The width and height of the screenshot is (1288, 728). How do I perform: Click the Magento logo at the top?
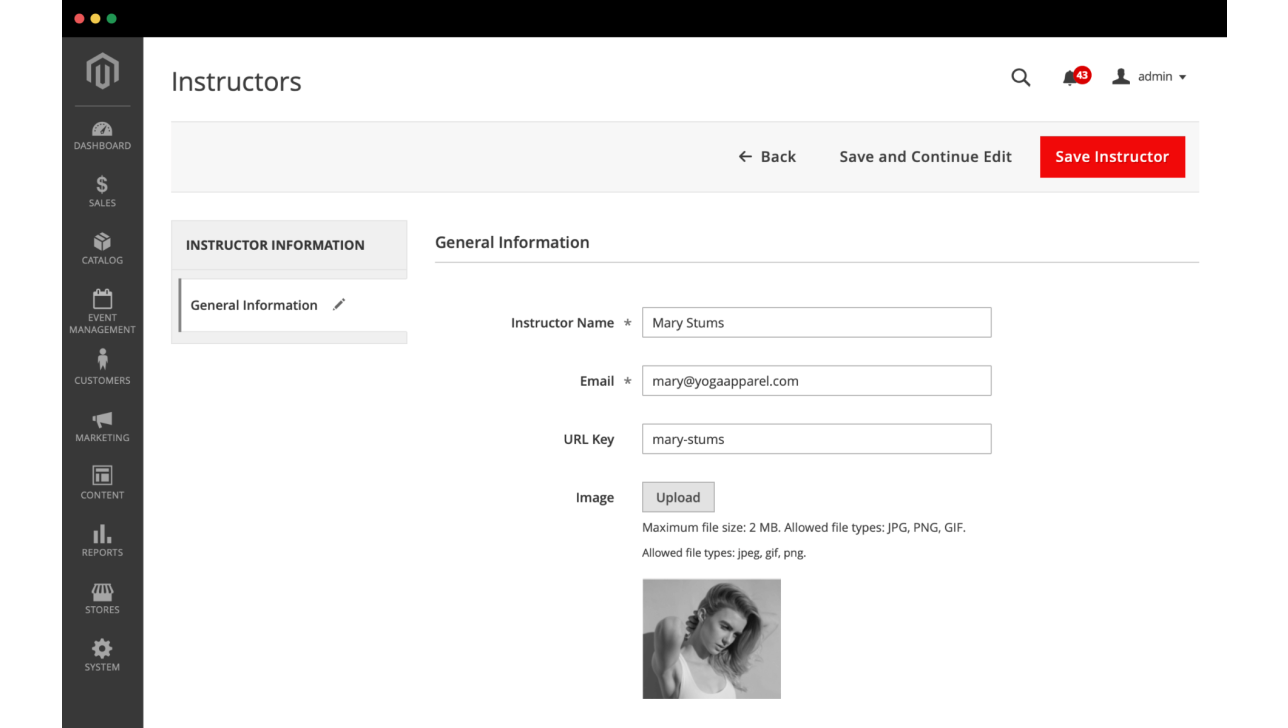(x=101, y=70)
